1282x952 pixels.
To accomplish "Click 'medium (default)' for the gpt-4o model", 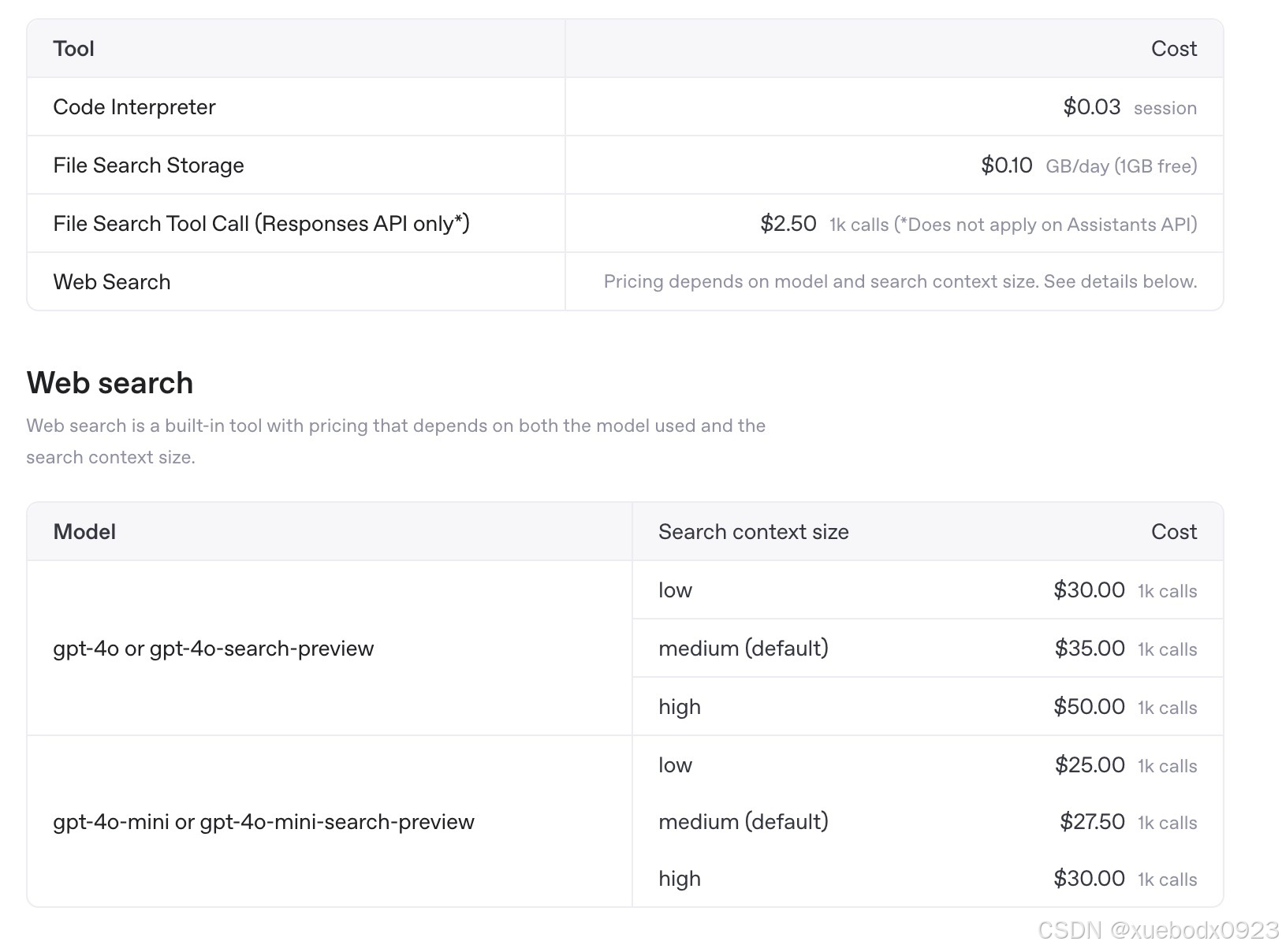I will pos(743,649).
